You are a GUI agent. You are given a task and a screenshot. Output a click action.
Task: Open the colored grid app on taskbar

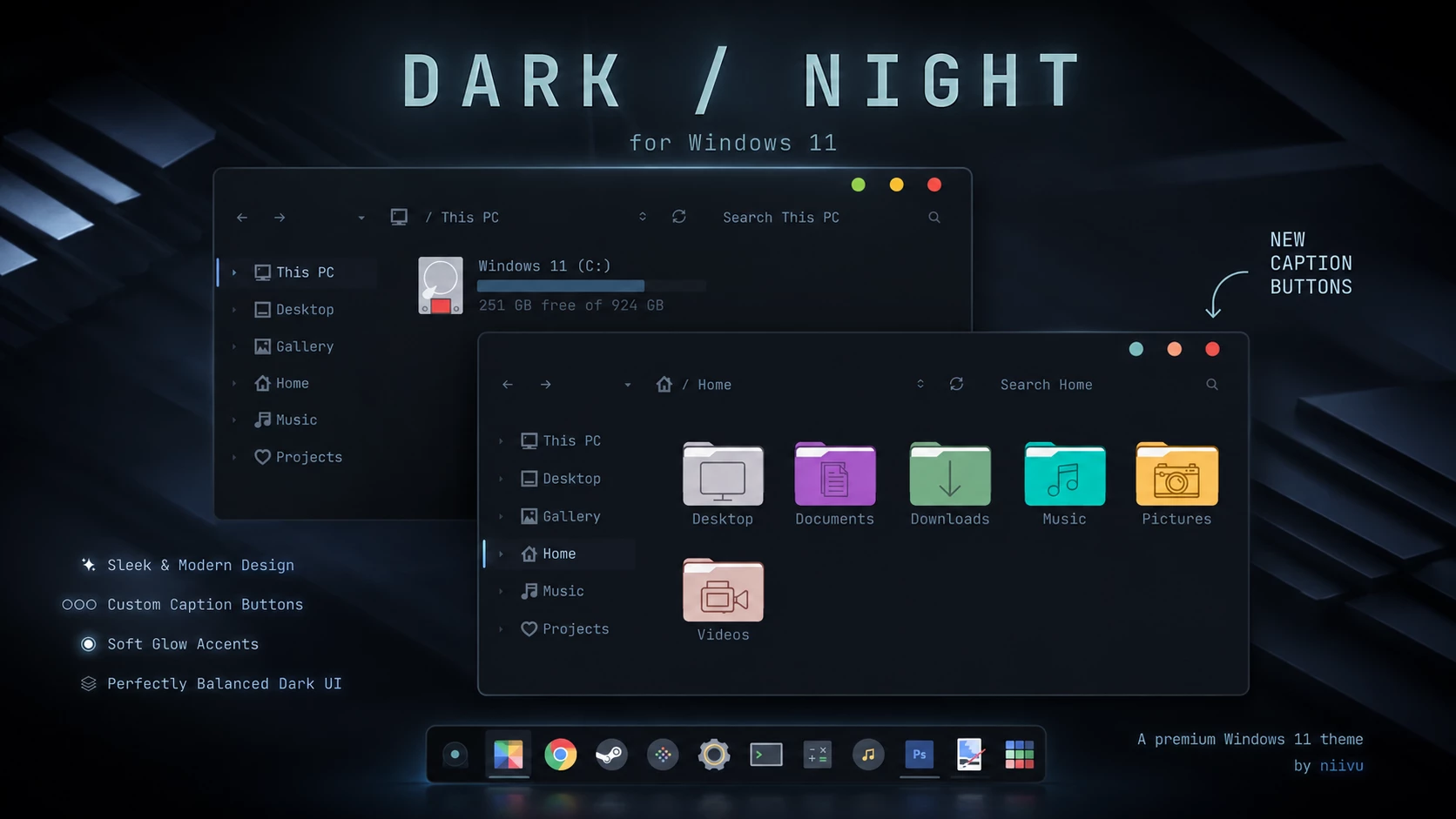click(1019, 755)
